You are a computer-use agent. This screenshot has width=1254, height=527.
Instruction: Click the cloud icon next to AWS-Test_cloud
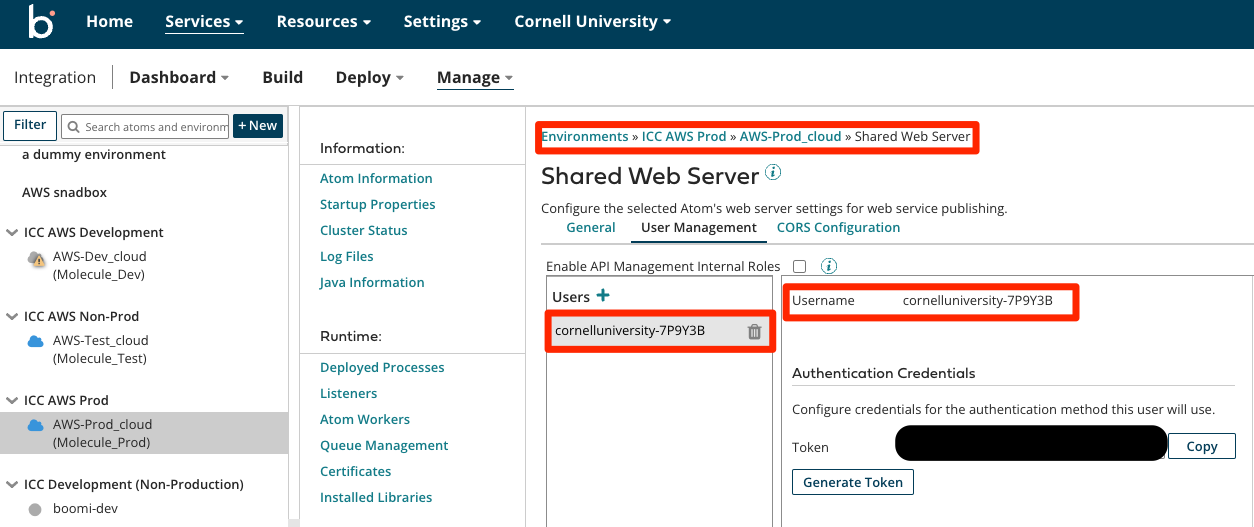36,341
